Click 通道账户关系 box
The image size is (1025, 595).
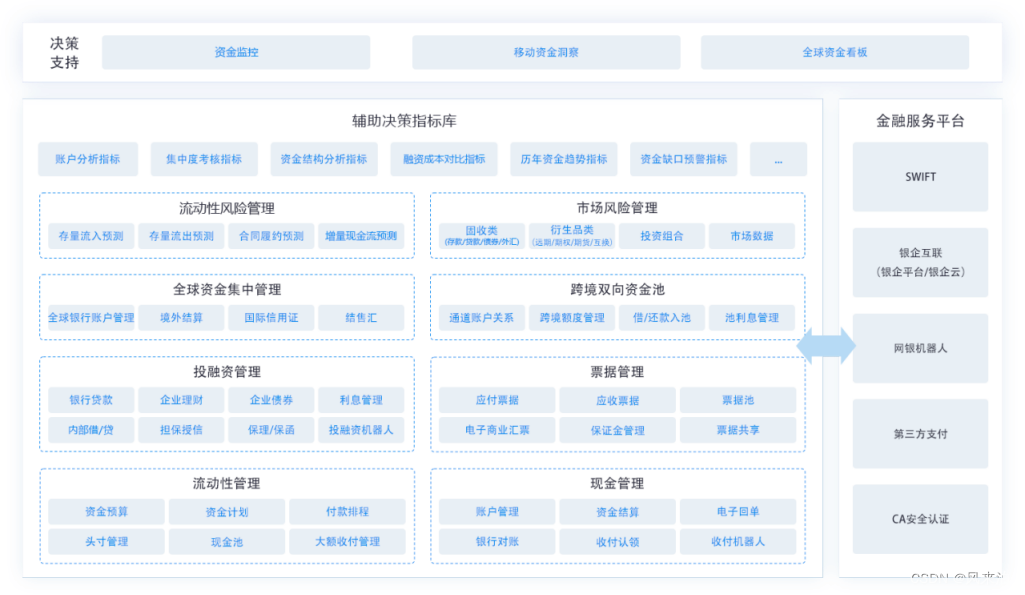pyautogui.click(x=482, y=318)
